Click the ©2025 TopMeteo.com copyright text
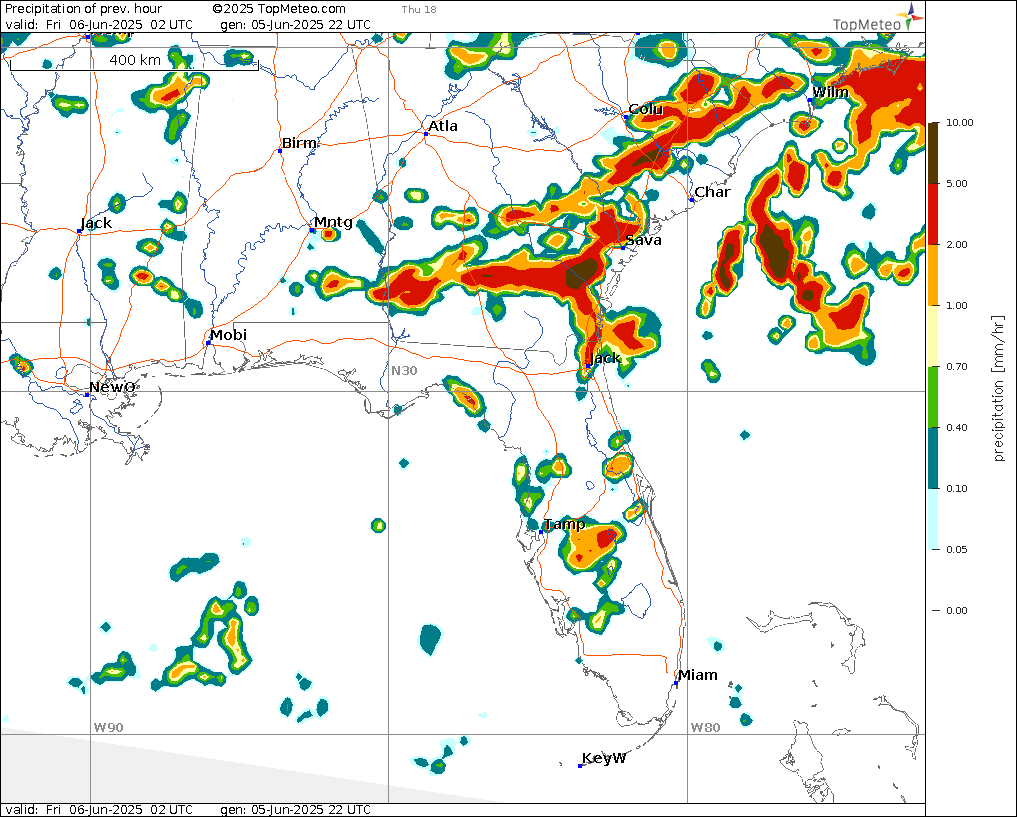The image size is (1017, 817). (x=279, y=9)
